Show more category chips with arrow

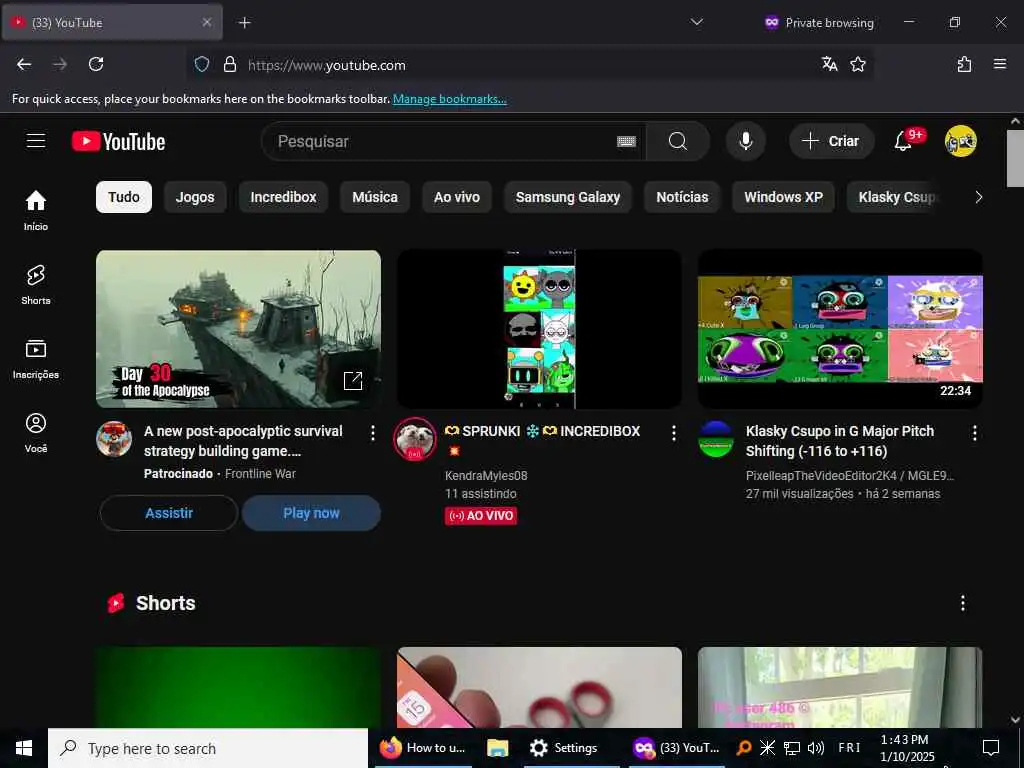coord(978,197)
